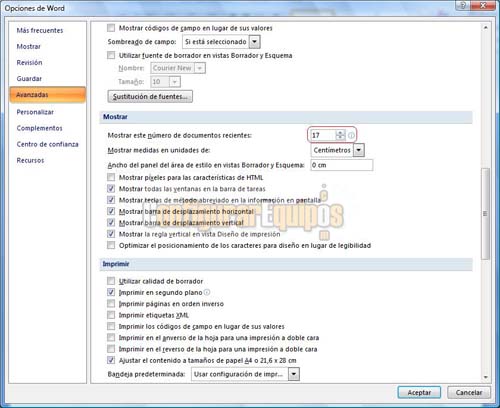500x408 pixels.
Task: Click the Cancelar button
Action: 469,392
